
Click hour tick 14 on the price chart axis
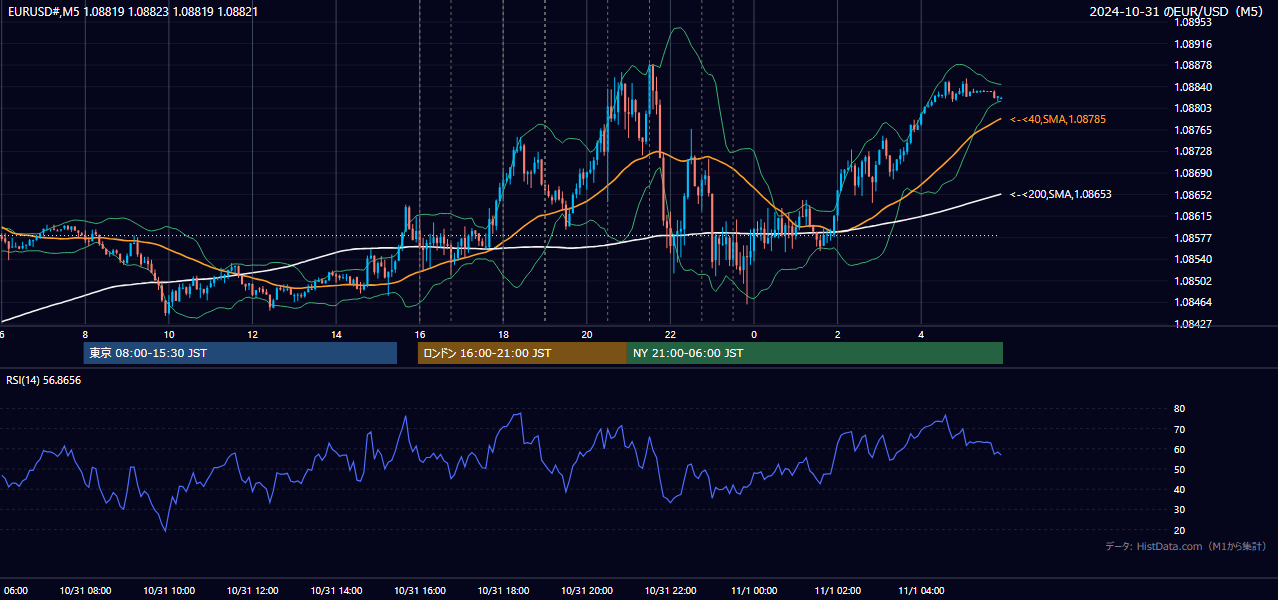(x=336, y=334)
